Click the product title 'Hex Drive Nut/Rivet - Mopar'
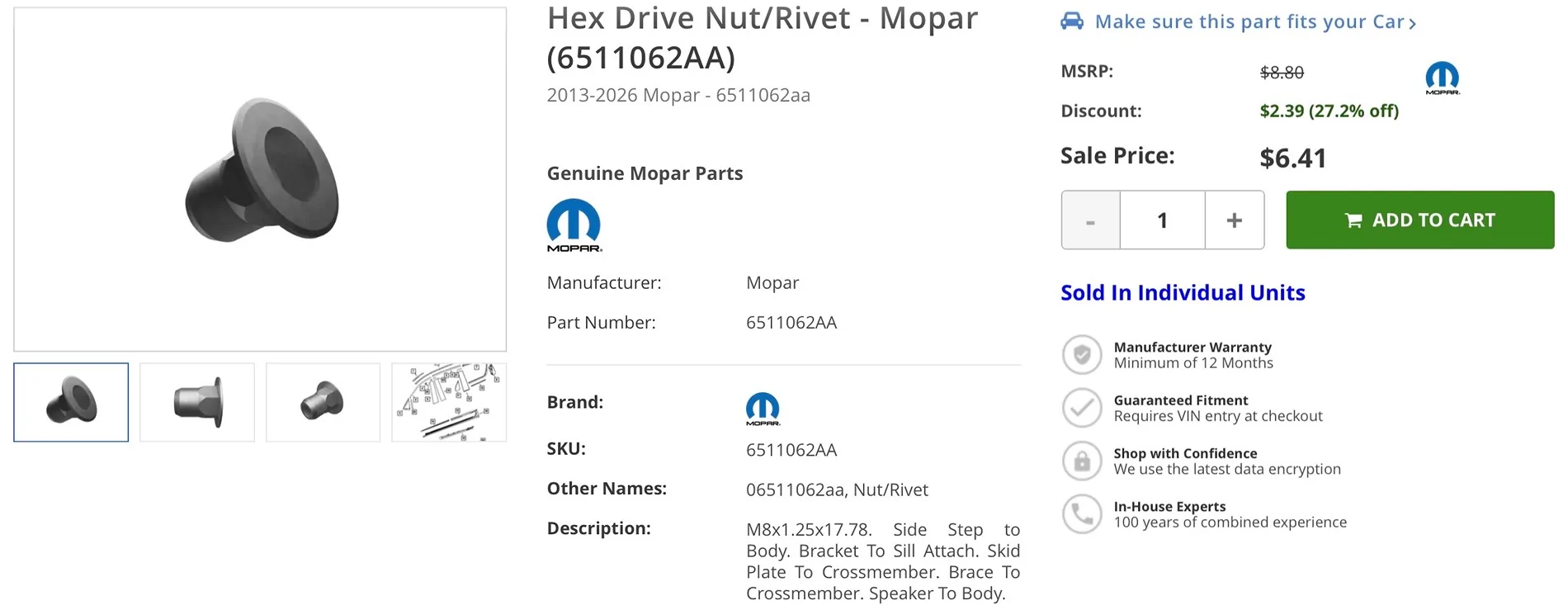Image resolution: width=1568 pixels, height=610 pixels. coord(763,18)
